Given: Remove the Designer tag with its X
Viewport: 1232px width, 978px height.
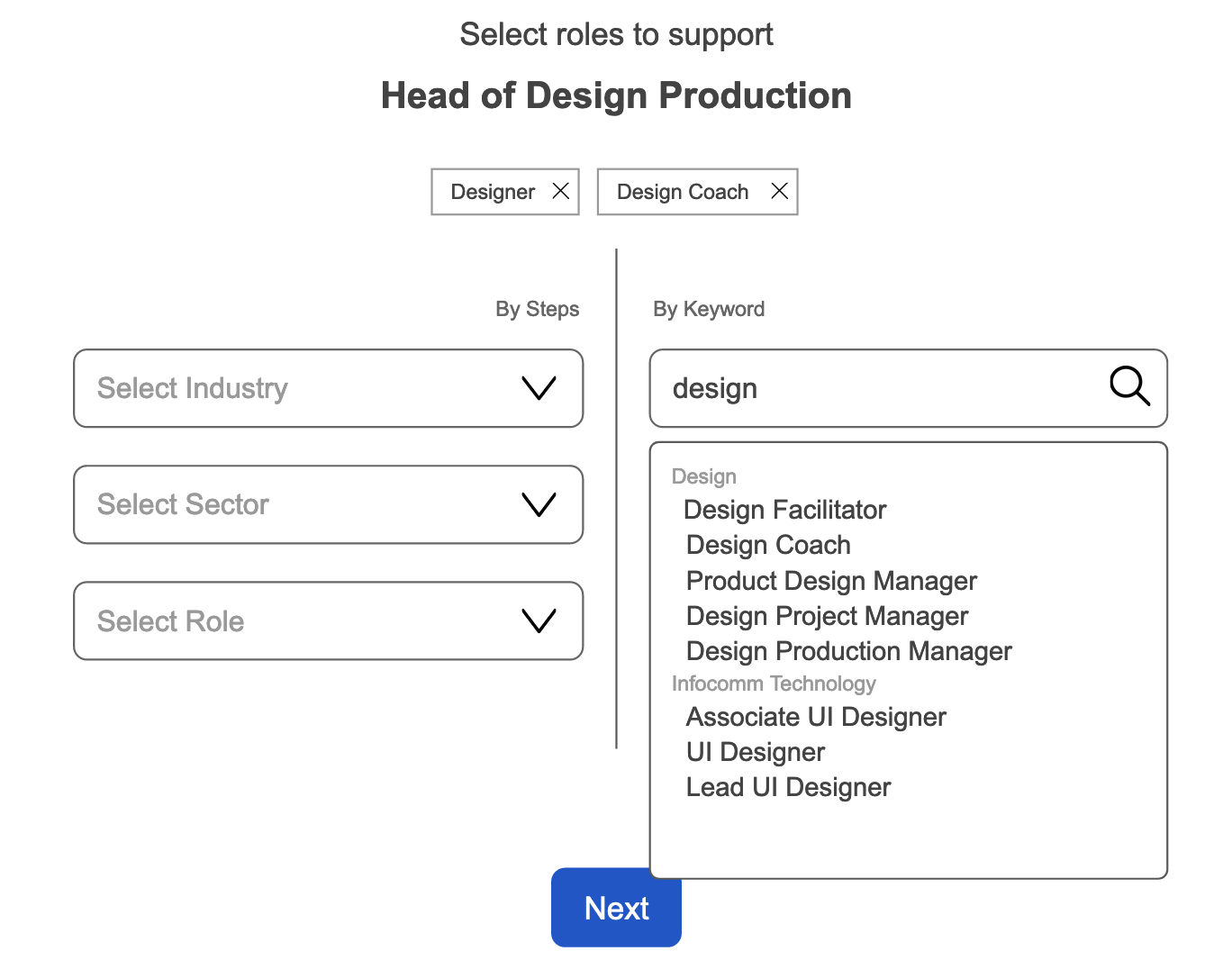Looking at the screenshot, I should 560,191.
